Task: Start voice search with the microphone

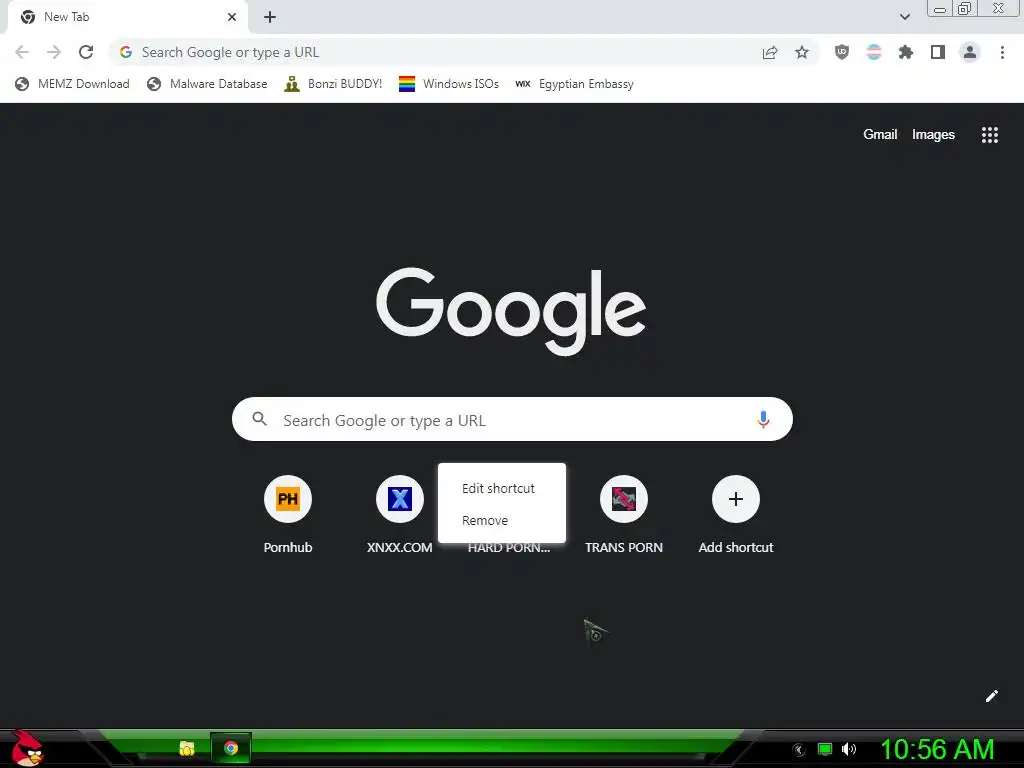Action: coord(763,419)
